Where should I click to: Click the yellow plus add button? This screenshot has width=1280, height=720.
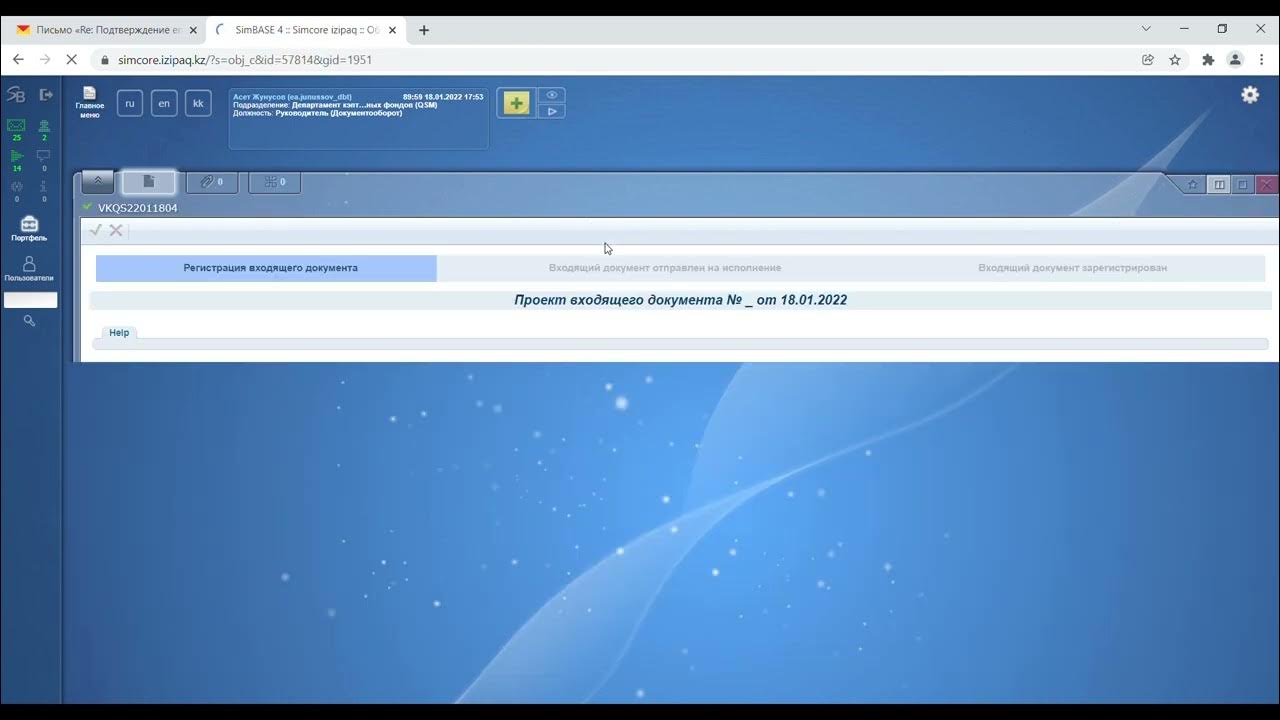pos(516,103)
